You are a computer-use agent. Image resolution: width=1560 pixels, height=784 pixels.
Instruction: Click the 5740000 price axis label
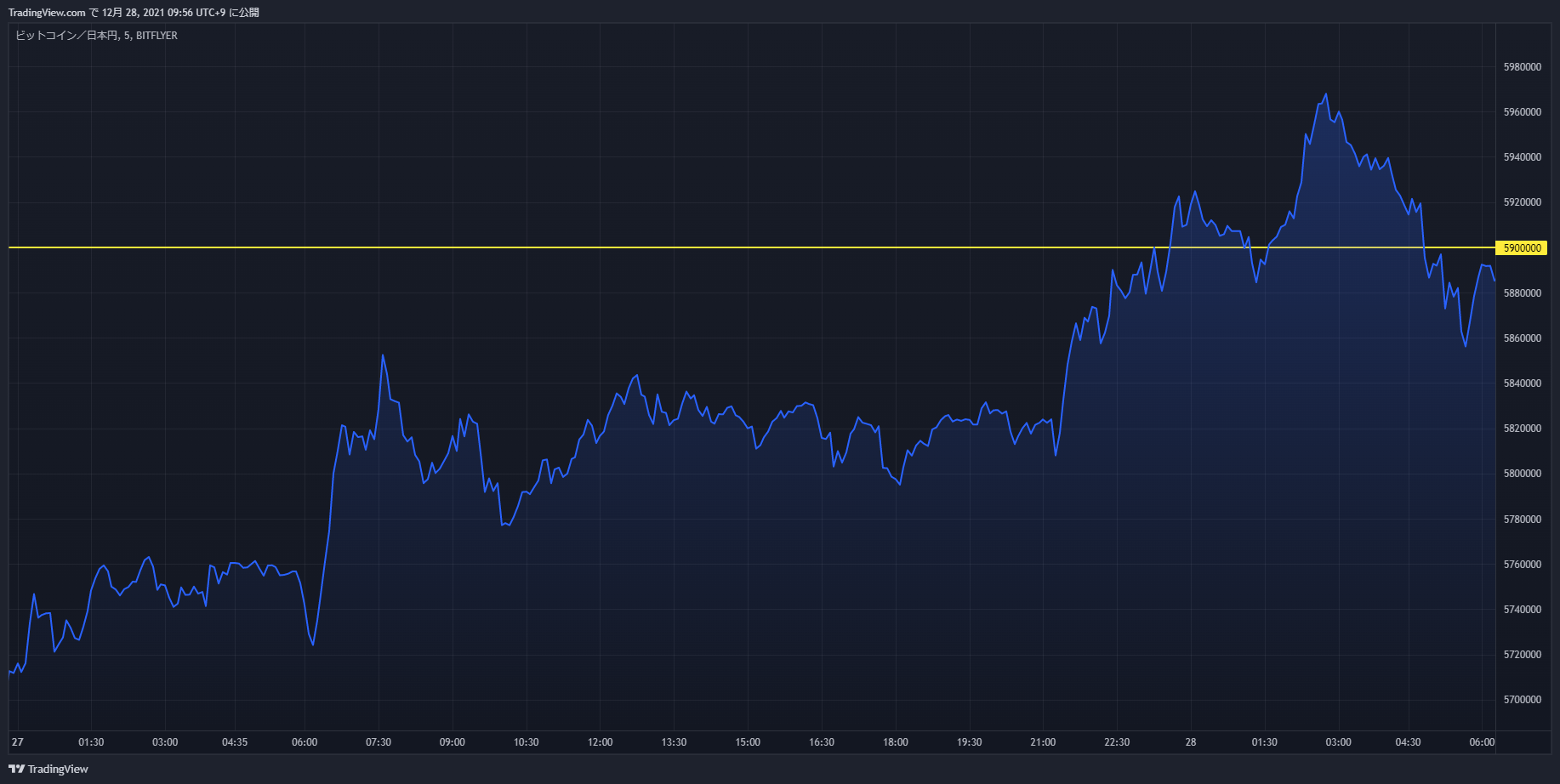pos(1523,610)
